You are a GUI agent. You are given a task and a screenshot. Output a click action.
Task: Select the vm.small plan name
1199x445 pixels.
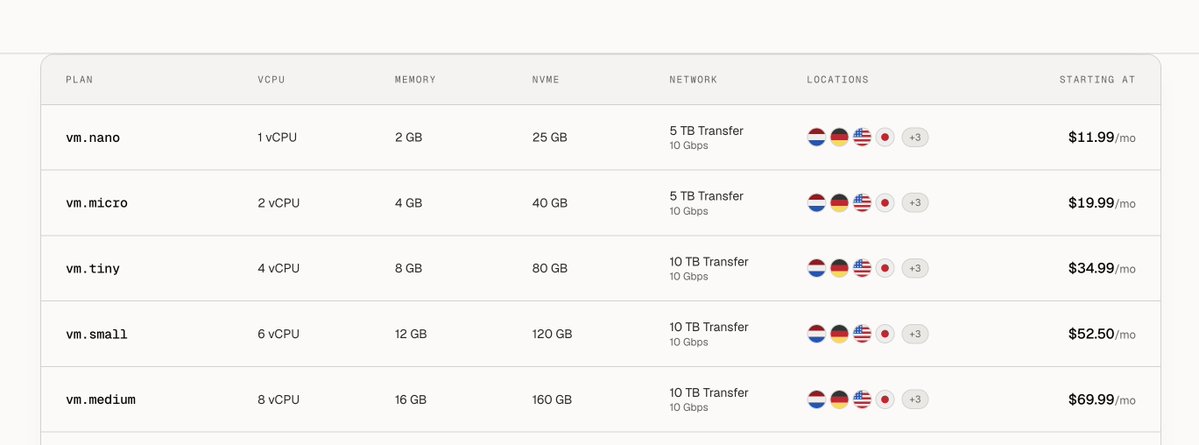click(96, 334)
